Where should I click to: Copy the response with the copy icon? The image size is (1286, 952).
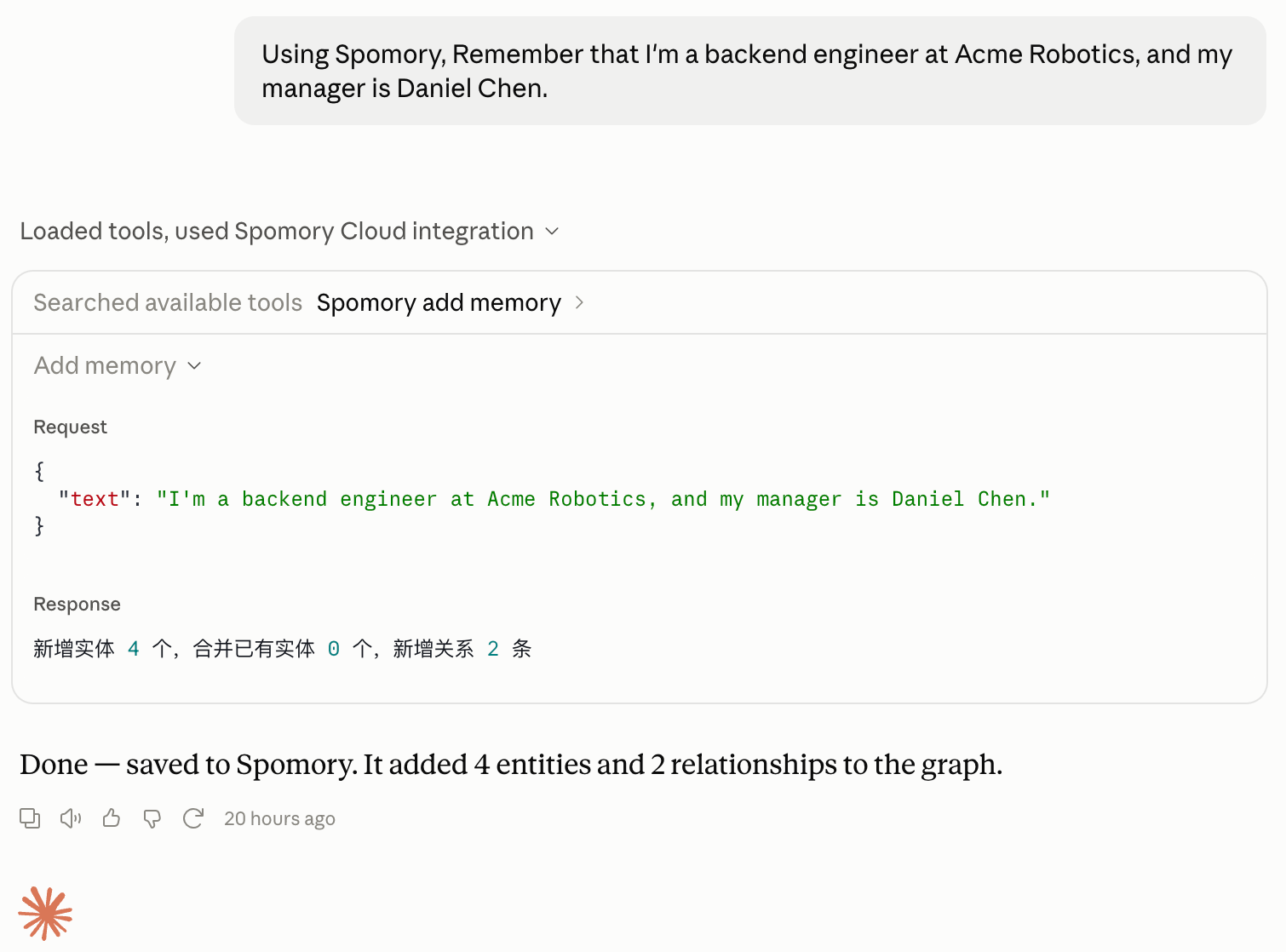click(30, 818)
